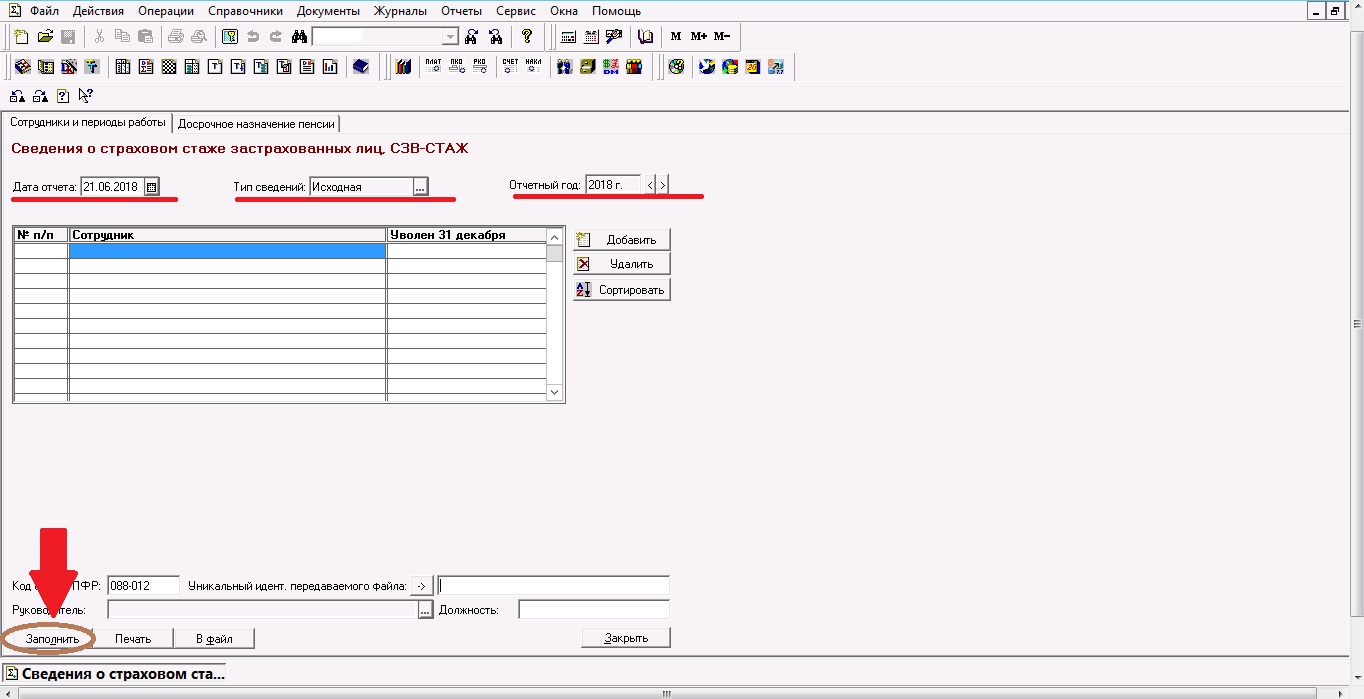
Task: Click the Open file folder icon
Action: 45,37
